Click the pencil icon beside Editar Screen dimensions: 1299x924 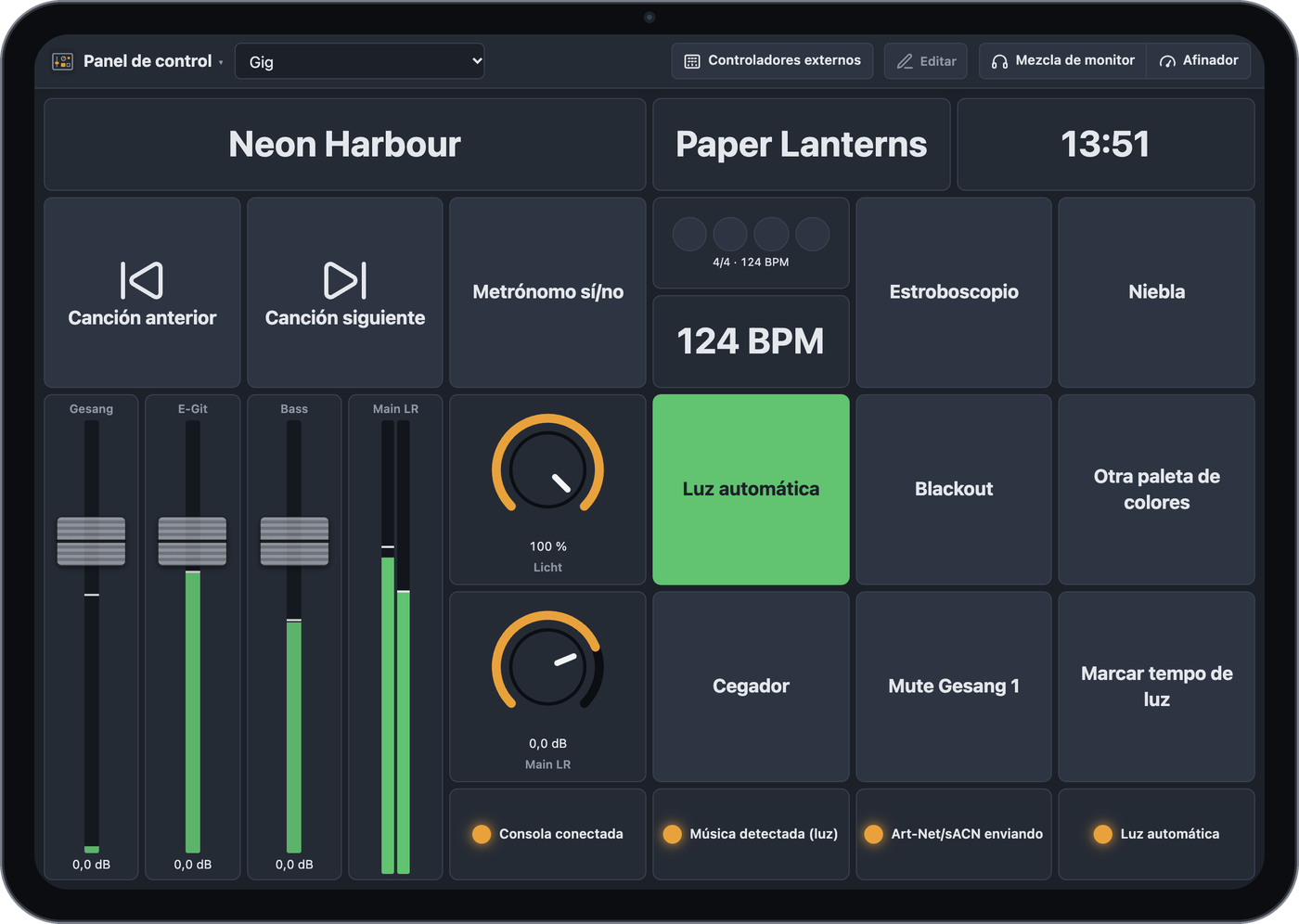coord(905,61)
